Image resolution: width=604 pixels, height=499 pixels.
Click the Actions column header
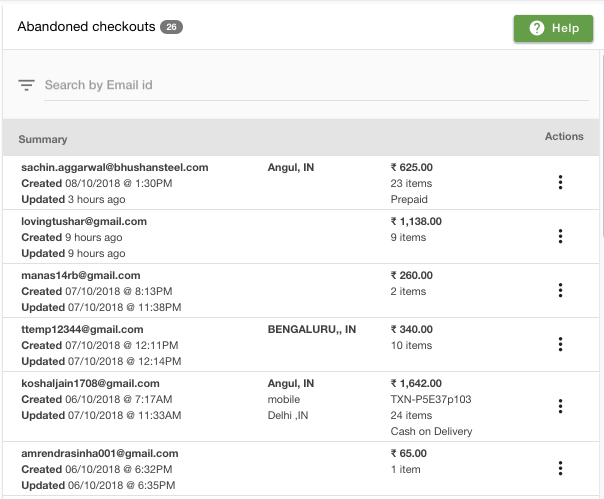[x=564, y=136]
